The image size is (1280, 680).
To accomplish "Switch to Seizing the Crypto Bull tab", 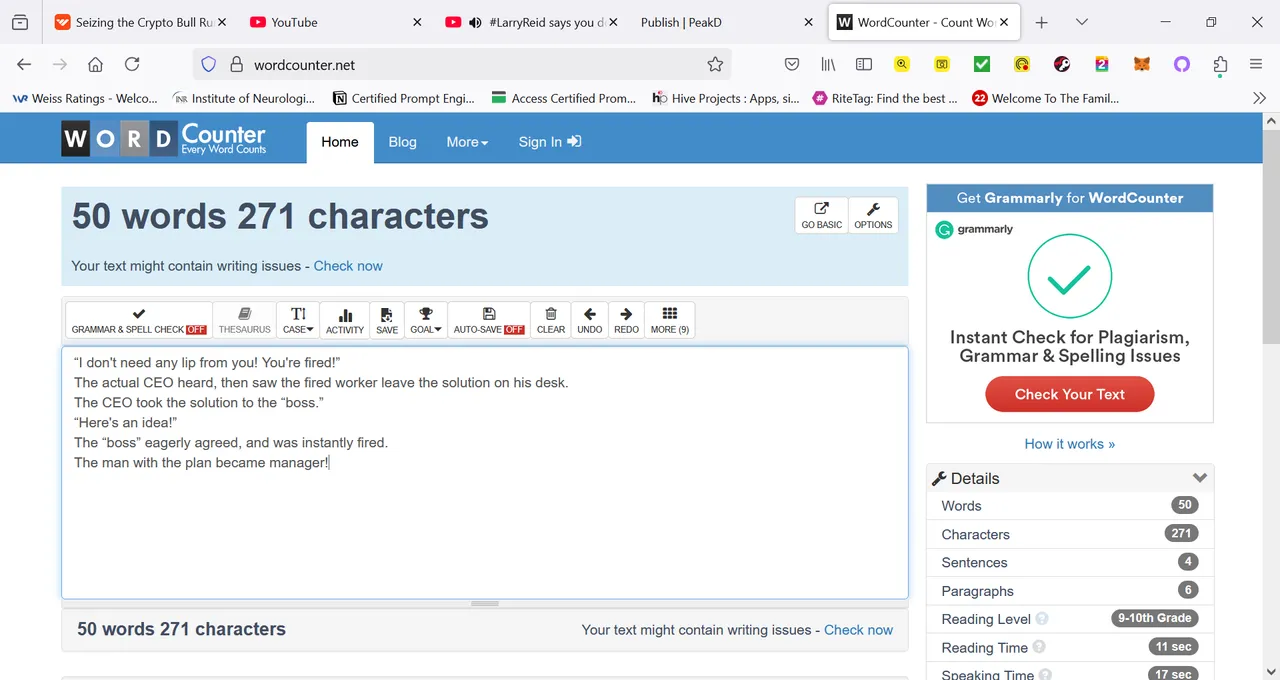I will coord(140,22).
